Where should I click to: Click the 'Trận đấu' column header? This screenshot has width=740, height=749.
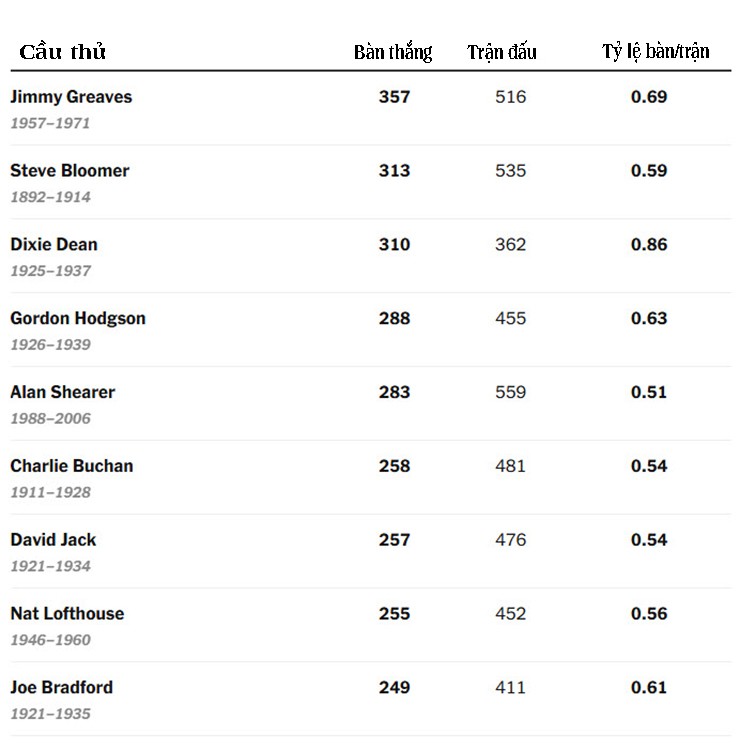[x=502, y=52]
